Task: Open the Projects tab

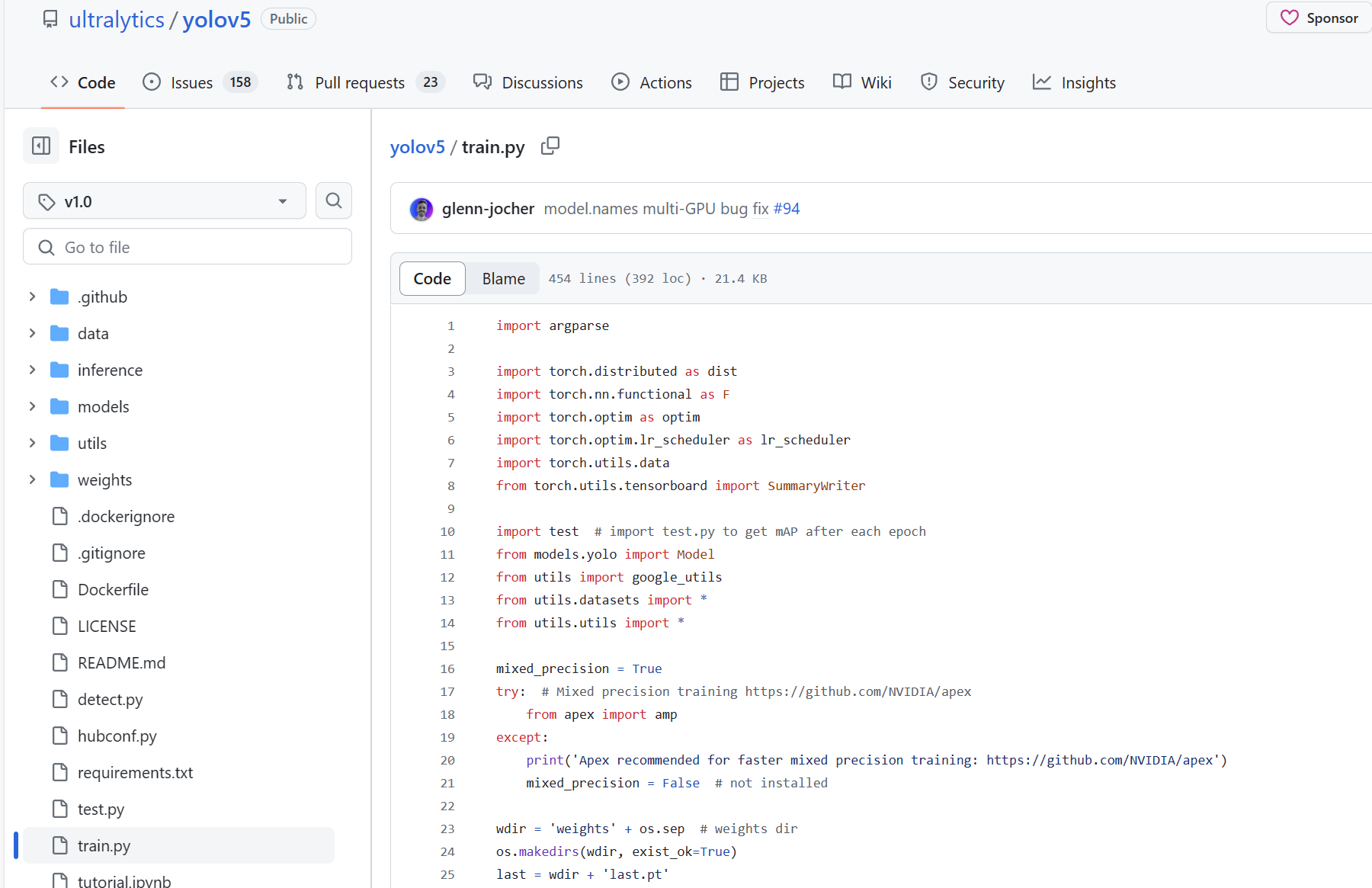Action: [x=762, y=82]
